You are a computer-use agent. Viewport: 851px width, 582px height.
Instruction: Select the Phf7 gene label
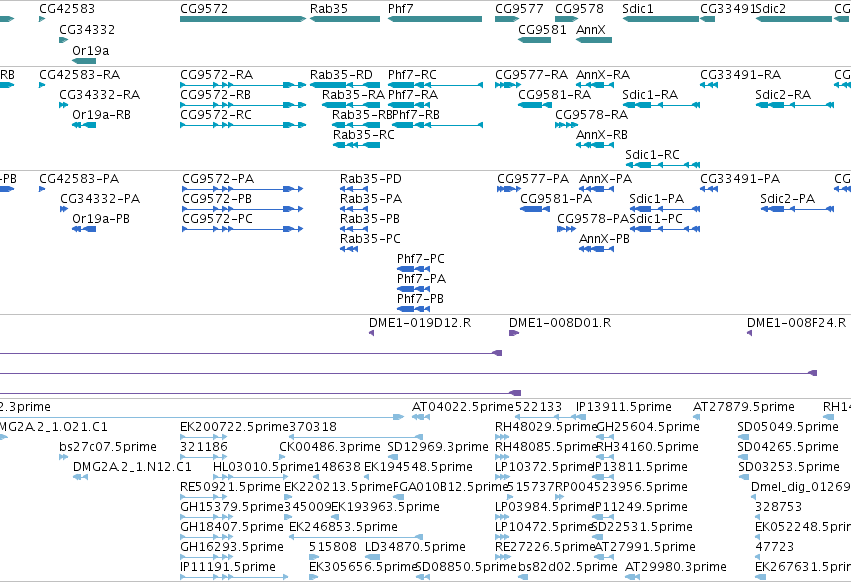tap(401, 9)
